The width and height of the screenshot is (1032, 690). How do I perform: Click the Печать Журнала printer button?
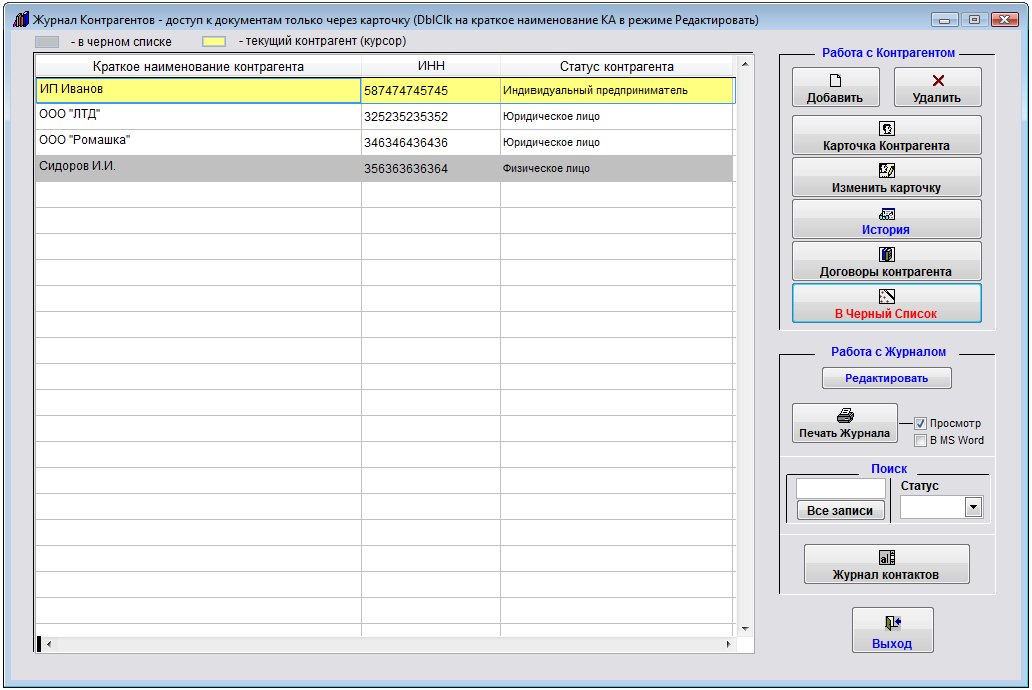tap(844, 423)
